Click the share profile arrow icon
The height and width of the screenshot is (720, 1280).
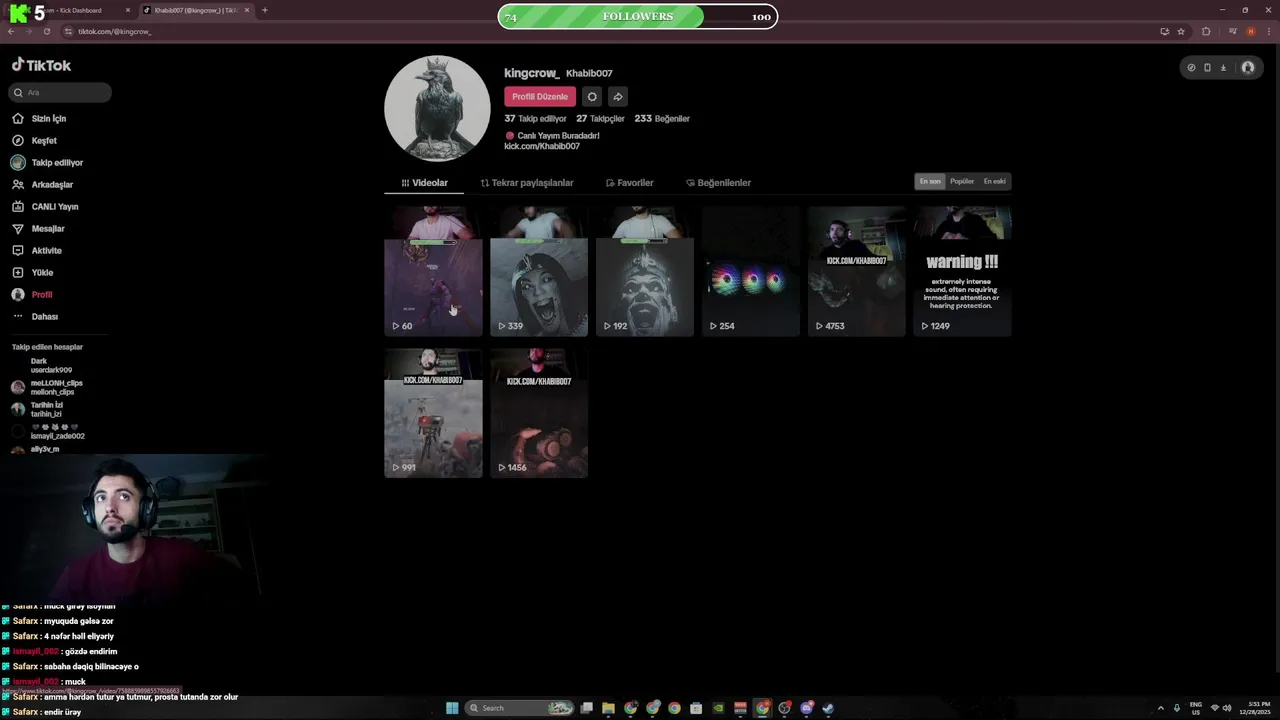click(618, 97)
